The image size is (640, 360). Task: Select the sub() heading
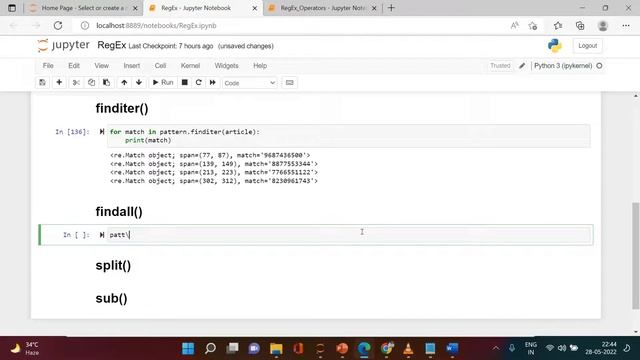111,298
